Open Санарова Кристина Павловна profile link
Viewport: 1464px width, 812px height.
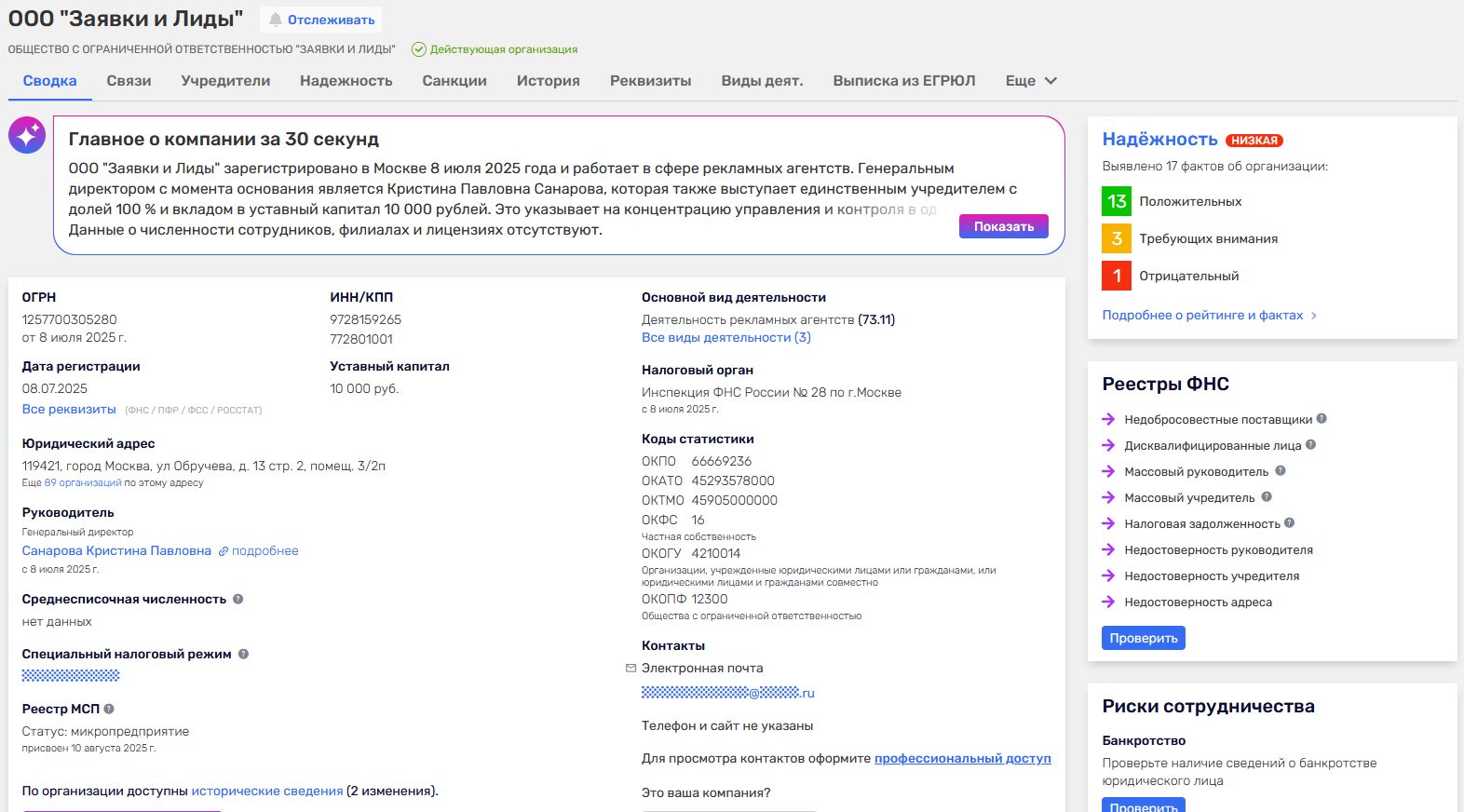[116, 550]
